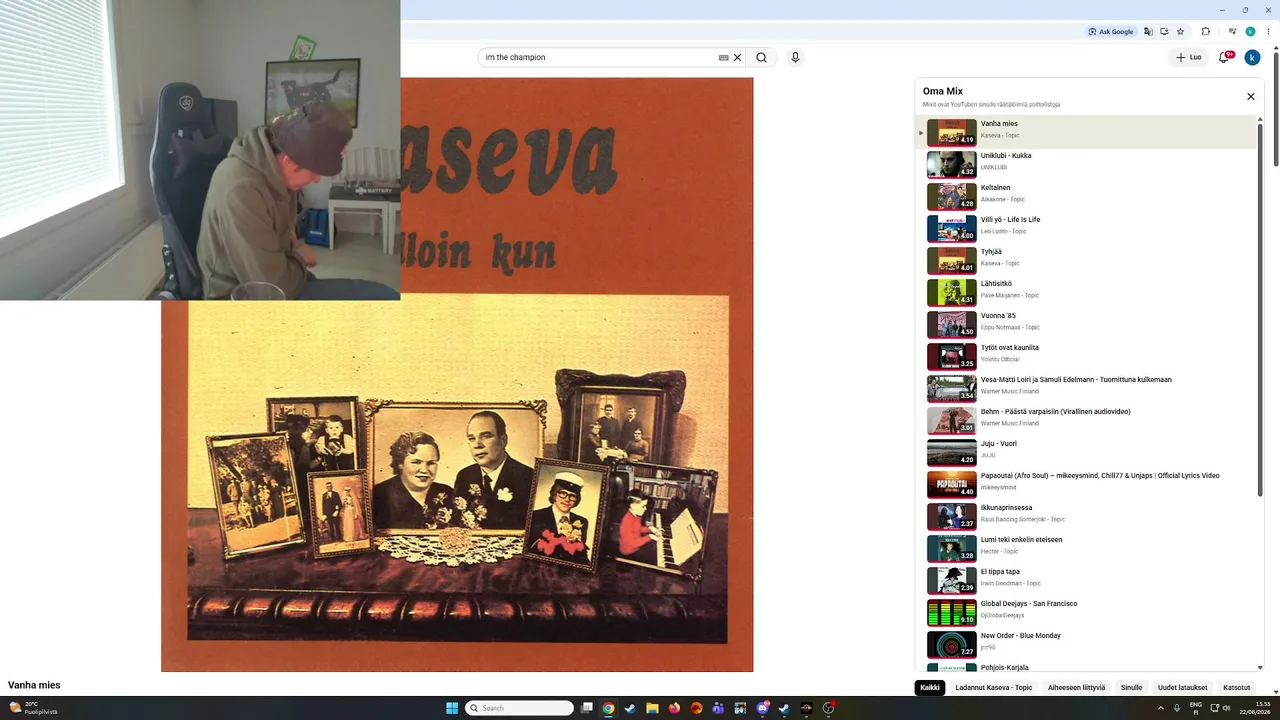The width and height of the screenshot is (1280, 720).
Task: Select the Ladannut Kaseva - Topic chip
Action: coord(994,688)
